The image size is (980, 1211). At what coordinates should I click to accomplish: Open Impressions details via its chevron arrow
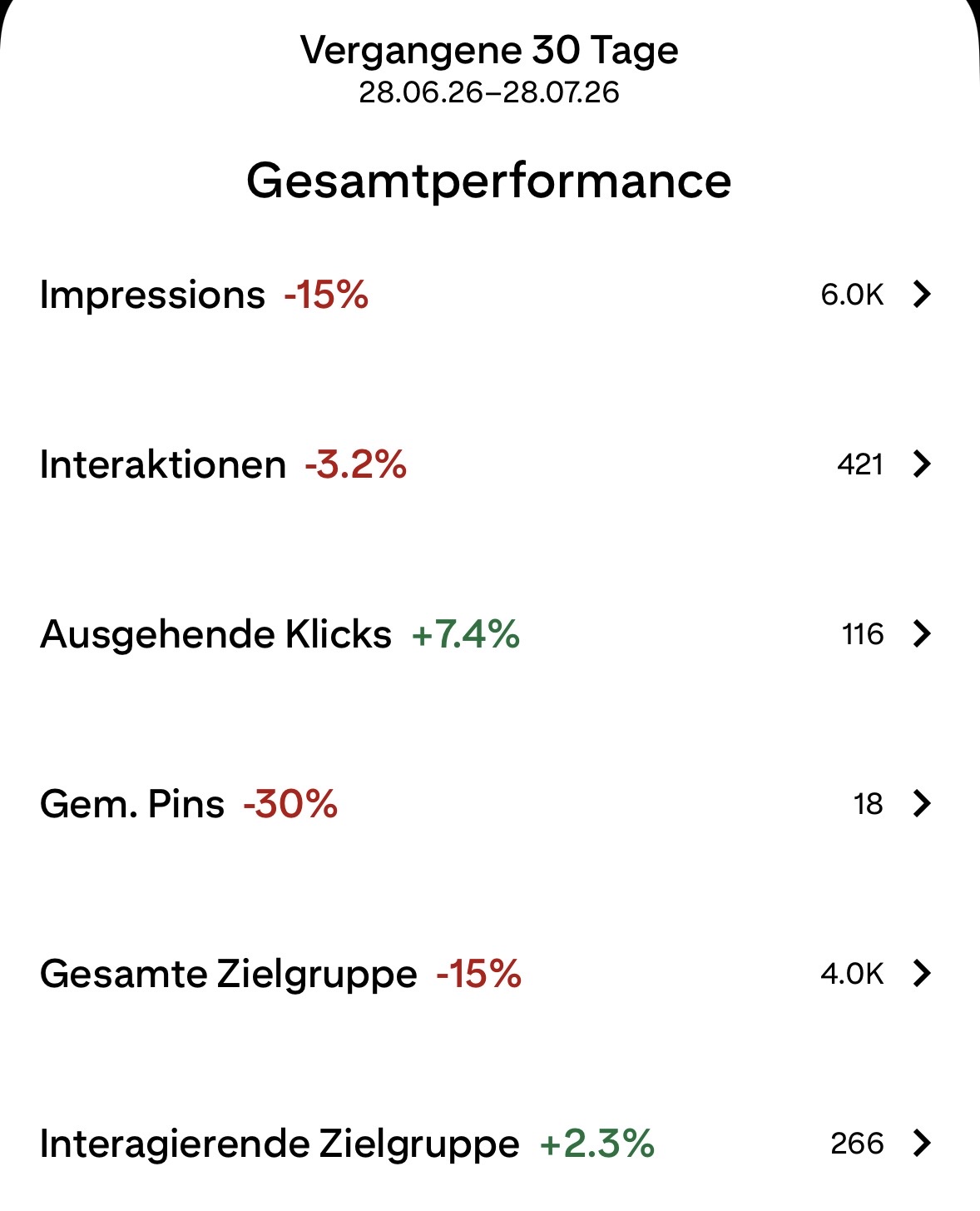(922, 295)
